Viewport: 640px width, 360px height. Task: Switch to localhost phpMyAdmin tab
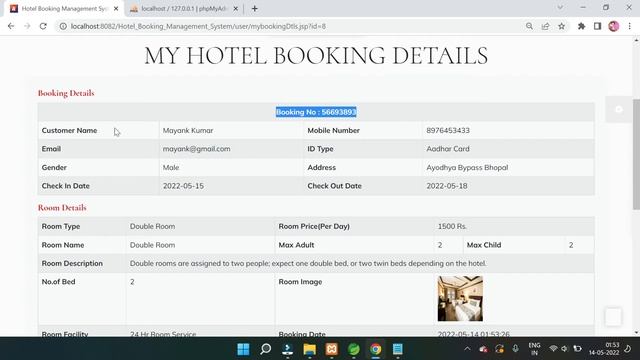184,9
